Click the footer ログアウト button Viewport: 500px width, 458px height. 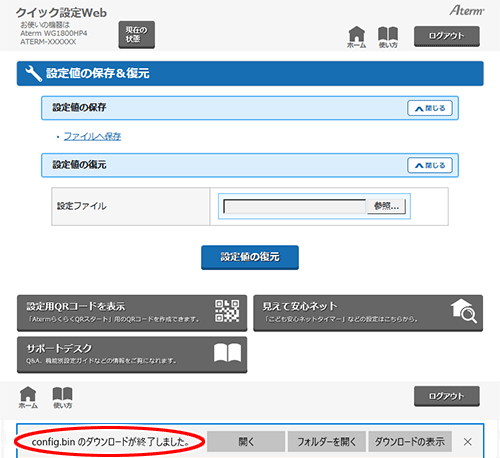coord(447,396)
